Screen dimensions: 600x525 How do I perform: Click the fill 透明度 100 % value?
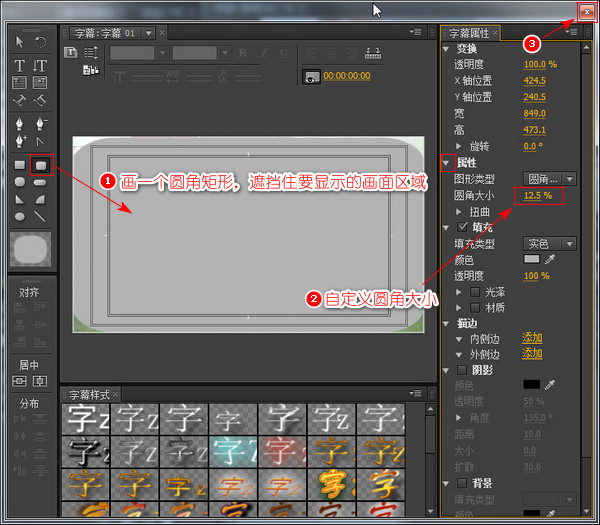click(x=536, y=276)
